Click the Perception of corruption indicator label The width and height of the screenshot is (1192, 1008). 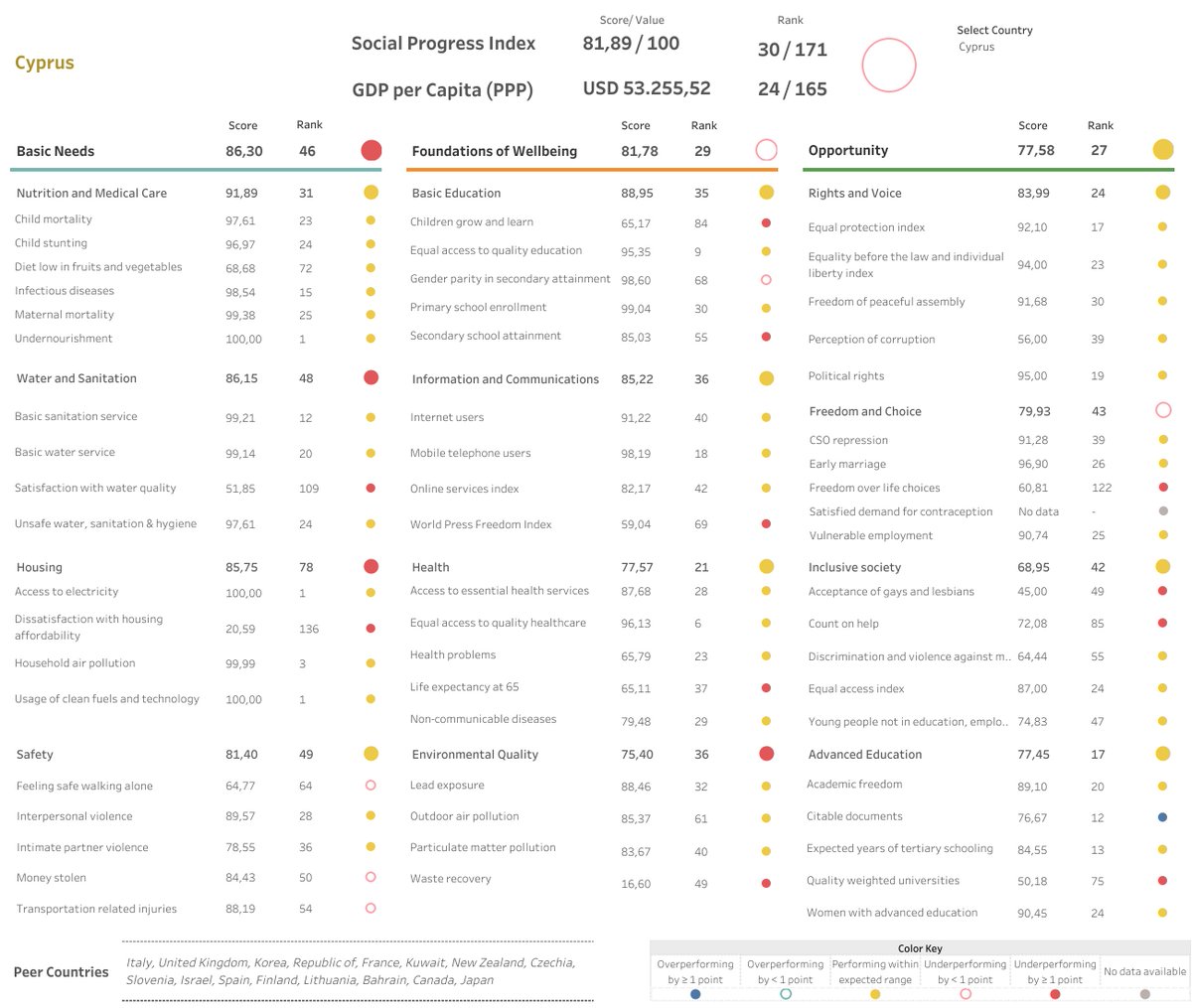[x=871, y=340]
